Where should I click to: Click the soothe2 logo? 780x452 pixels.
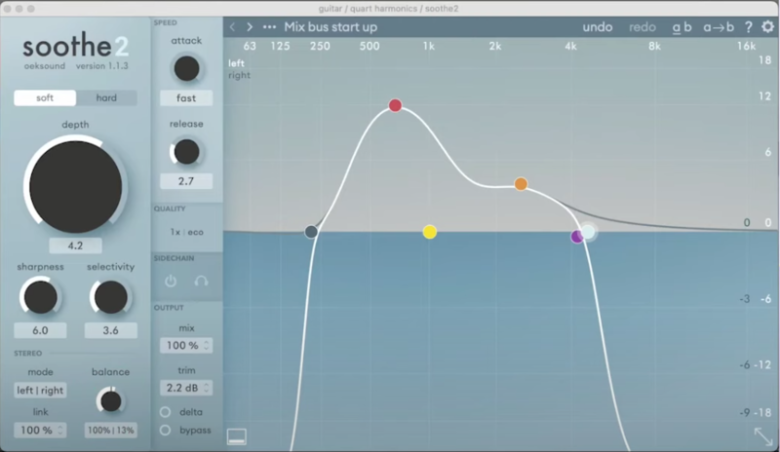pos(76,46)
